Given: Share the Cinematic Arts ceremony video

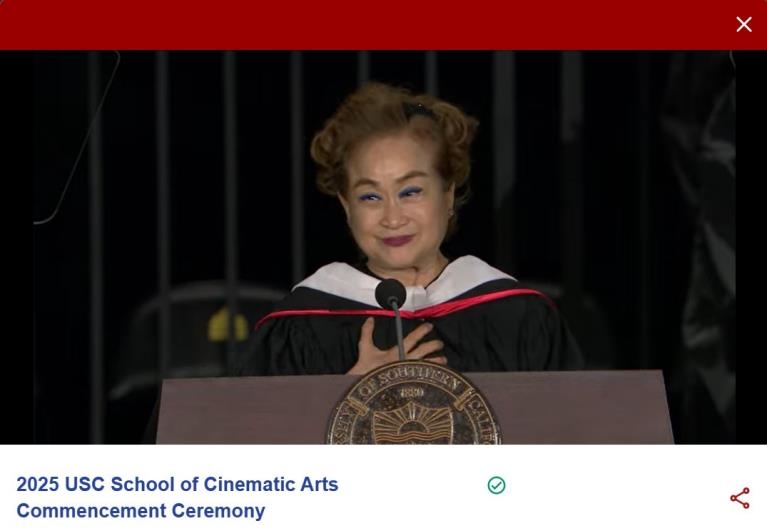Looking at the screenshot, I should point(739,498).
